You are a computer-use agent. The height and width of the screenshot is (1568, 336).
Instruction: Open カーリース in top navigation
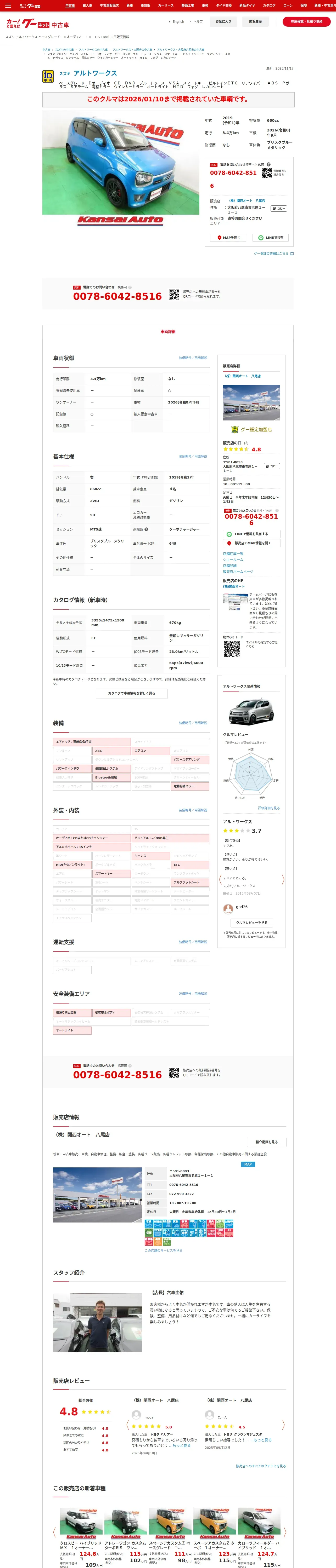(x=165, y=5)
